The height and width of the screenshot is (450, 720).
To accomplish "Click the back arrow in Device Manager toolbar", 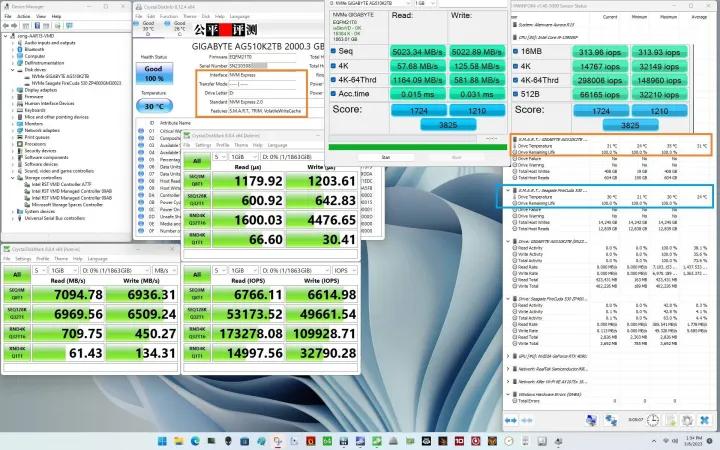I will [7, 25].
